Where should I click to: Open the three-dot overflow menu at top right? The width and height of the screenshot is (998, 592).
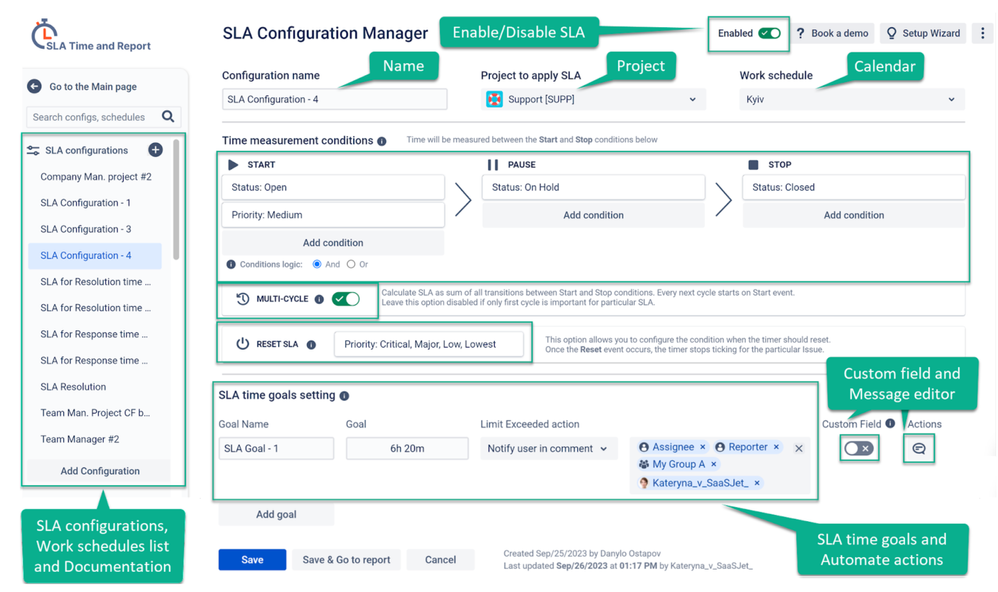click(x=984, y=32)
